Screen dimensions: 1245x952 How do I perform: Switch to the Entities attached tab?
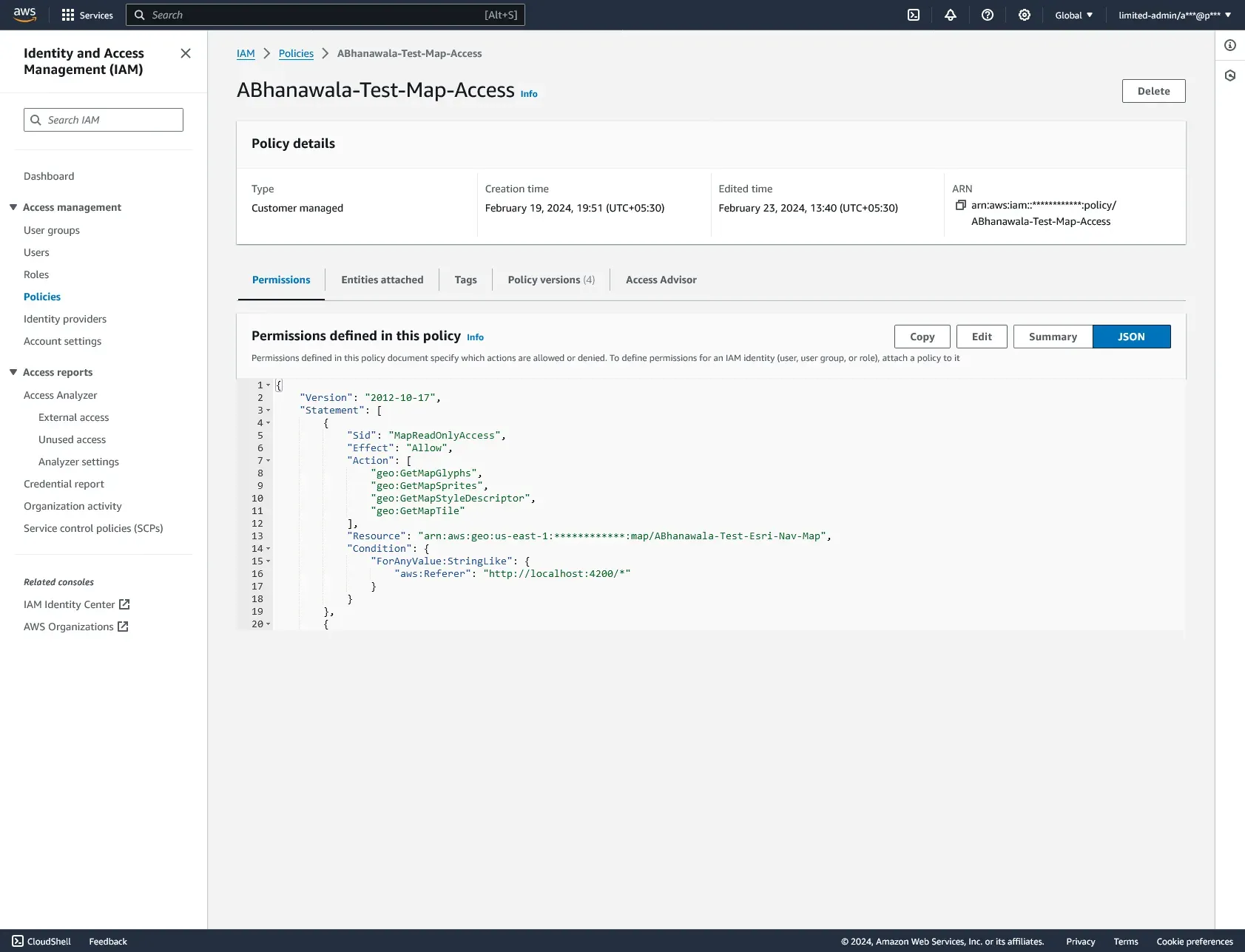tap(382, 280)
